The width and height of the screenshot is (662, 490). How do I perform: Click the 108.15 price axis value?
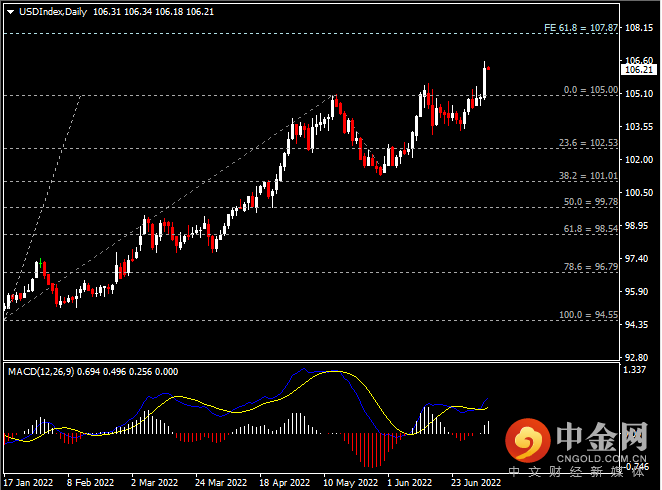click(639, 28)
